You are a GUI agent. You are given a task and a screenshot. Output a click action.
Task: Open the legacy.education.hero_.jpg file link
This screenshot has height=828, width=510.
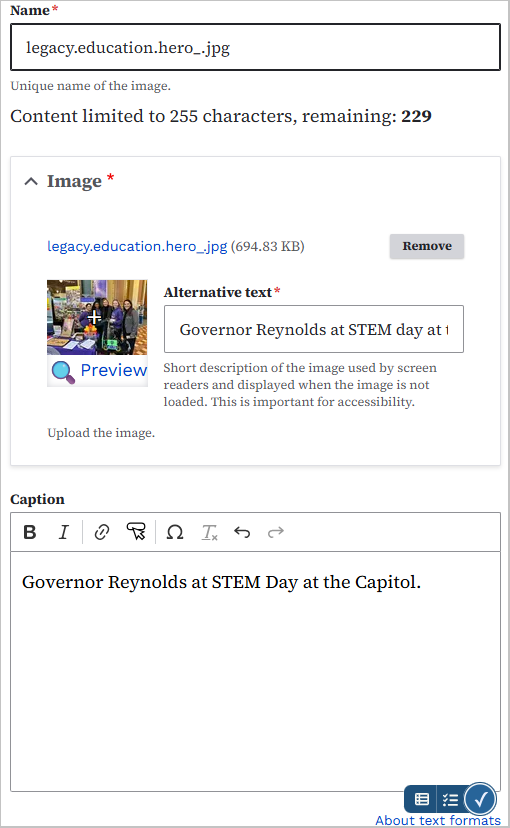[137, 246]
